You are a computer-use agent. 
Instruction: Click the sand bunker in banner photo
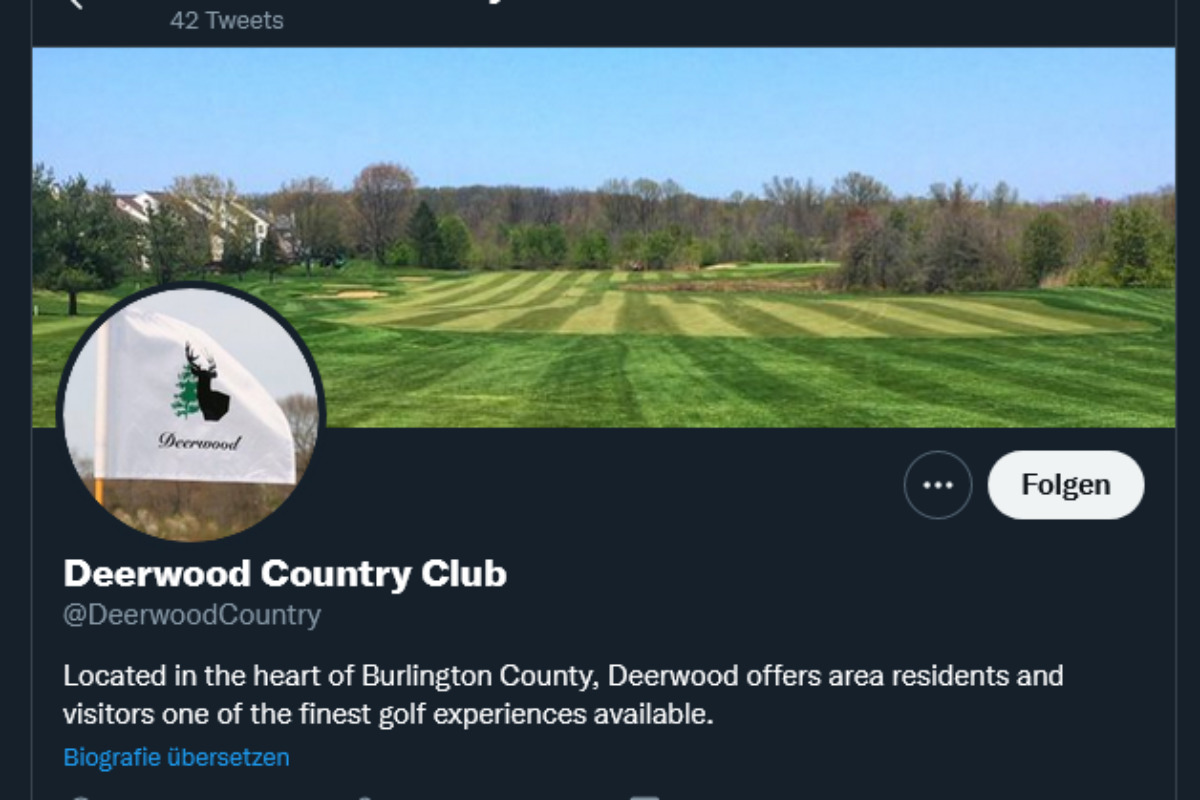click(350, 294)
